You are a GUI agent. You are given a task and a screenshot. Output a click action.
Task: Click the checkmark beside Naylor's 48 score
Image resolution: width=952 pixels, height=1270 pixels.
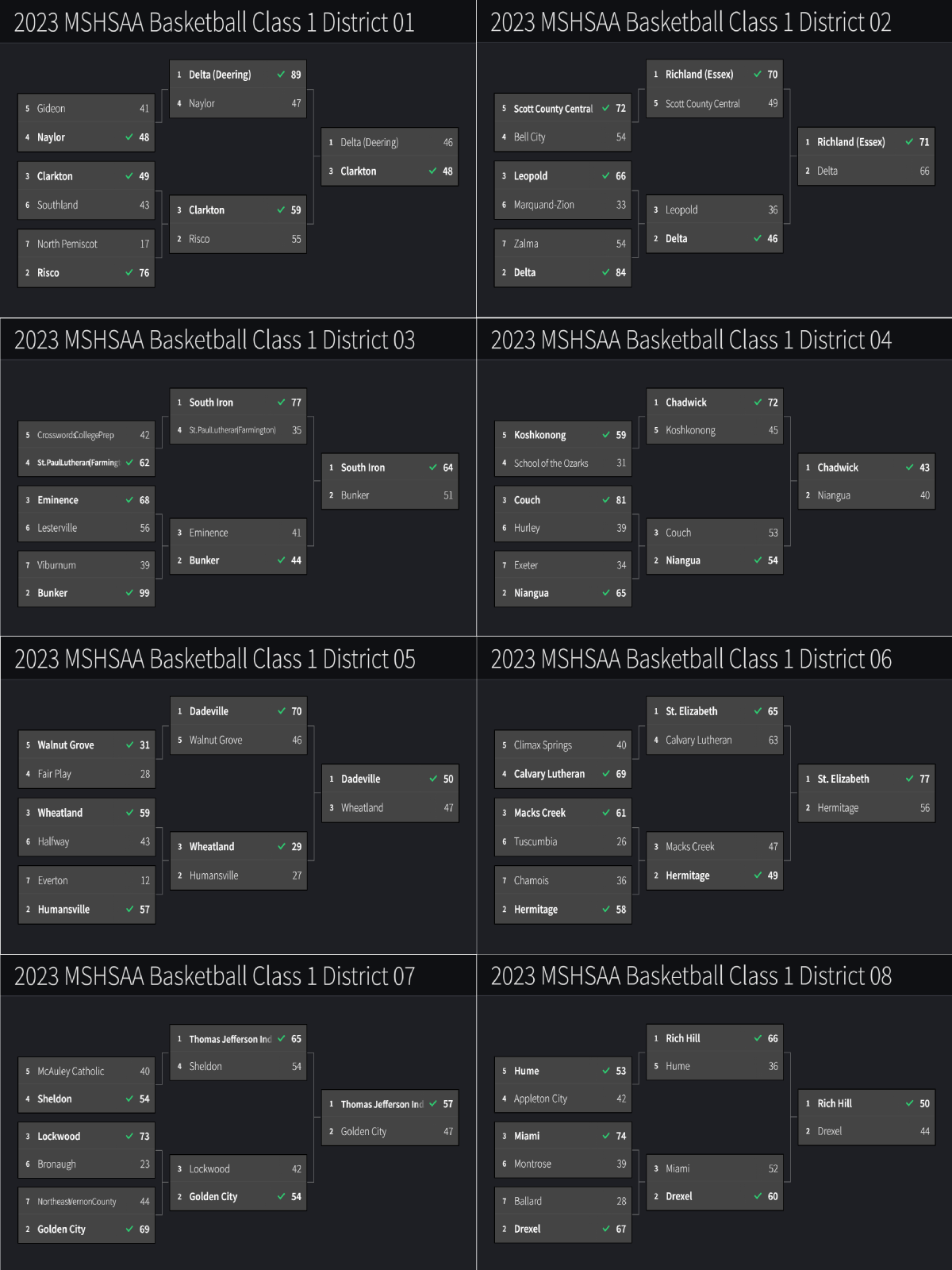coord(129,137)
